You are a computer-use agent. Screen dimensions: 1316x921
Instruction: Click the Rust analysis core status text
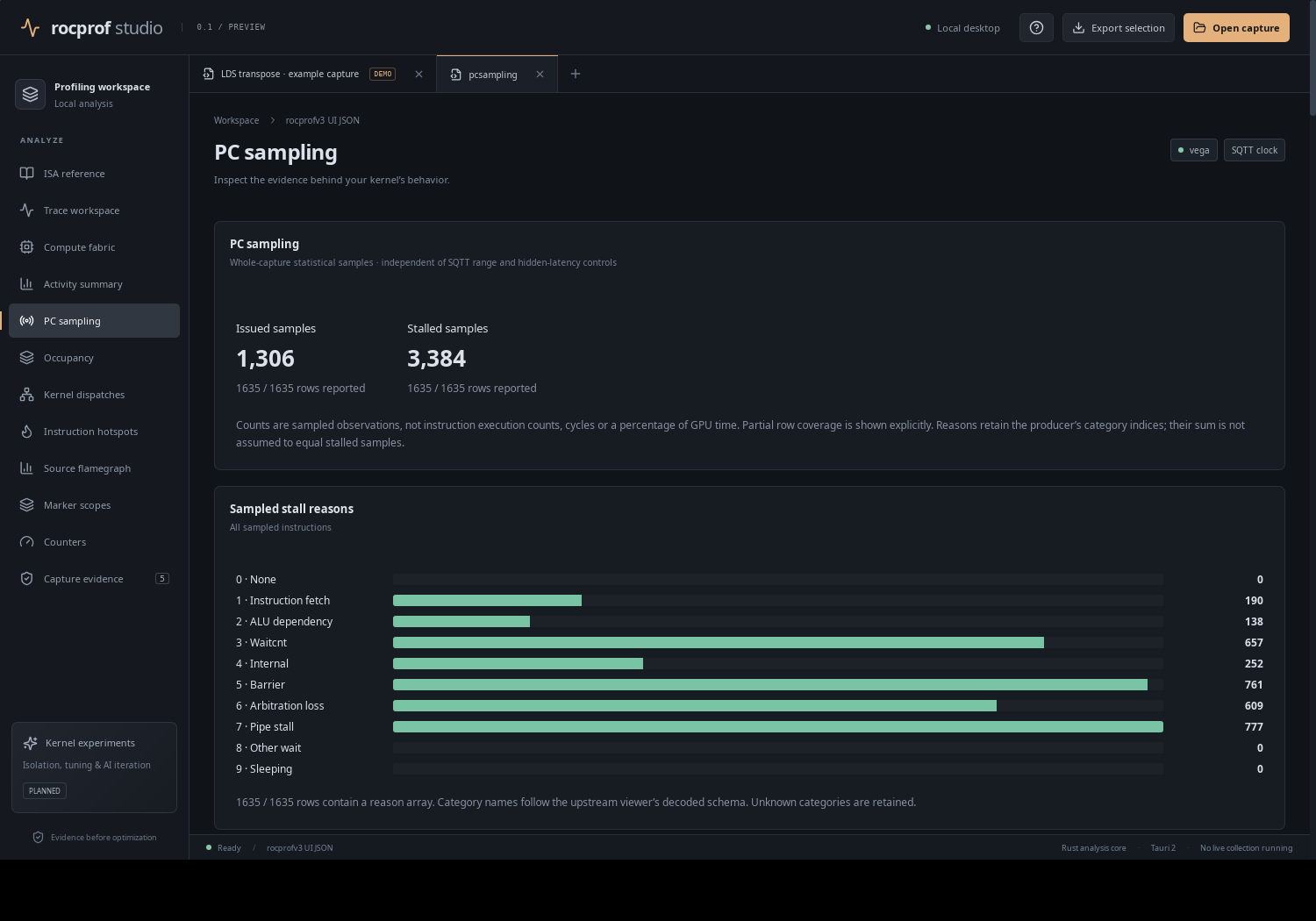[x=1094, y=847]
